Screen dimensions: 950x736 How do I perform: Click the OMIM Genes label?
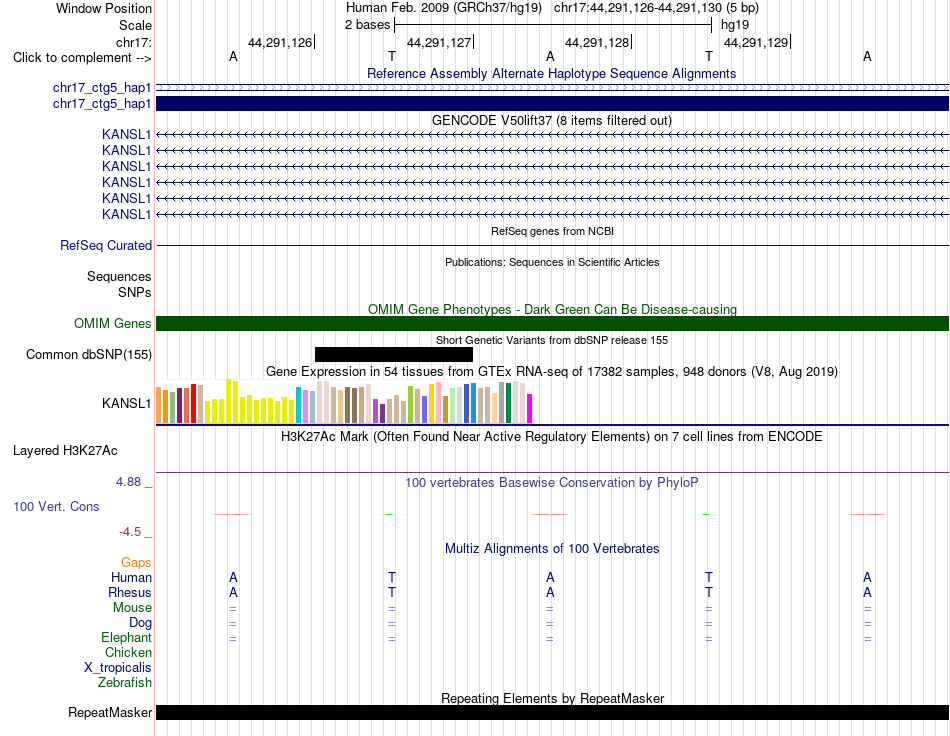point(112,323)
